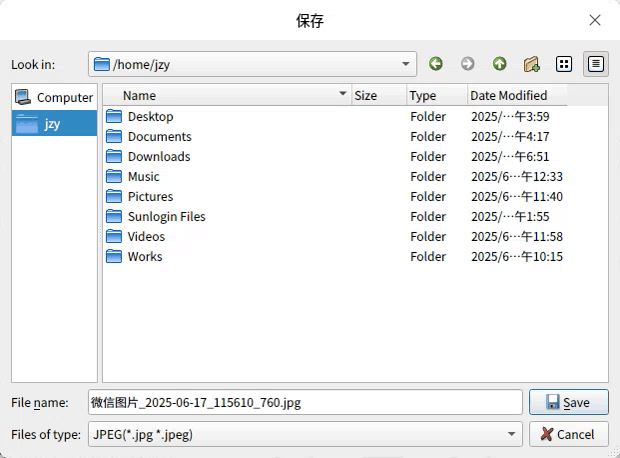Switch to icon list view mode

[x=563, y=64]
